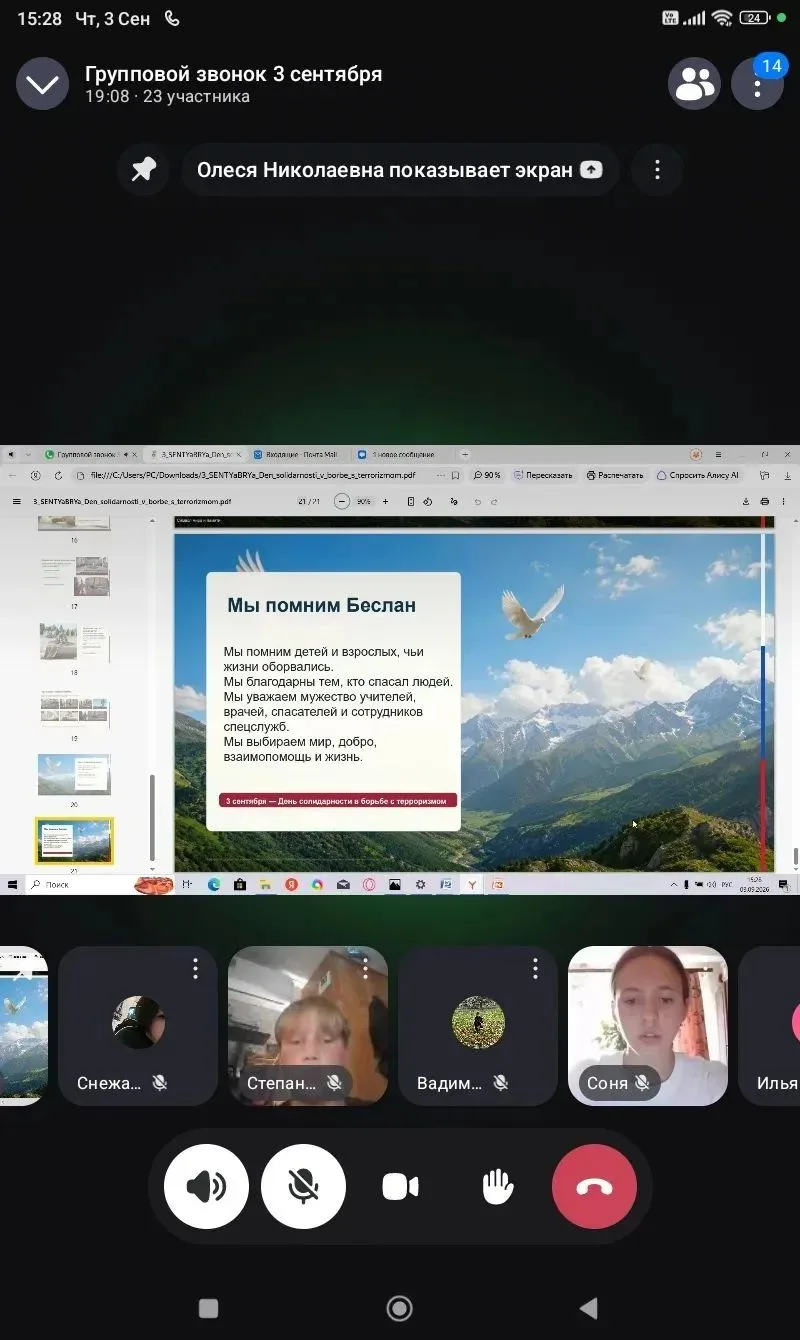
Task: Click PDF zoom-in plus in shared viewer
Action: pyautogui.click(x=386, y=501)
